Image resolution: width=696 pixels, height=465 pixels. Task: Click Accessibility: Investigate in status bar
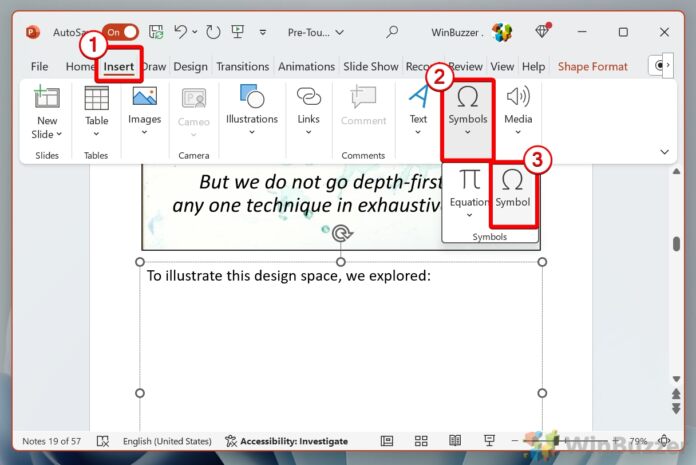tap(287, 441)
